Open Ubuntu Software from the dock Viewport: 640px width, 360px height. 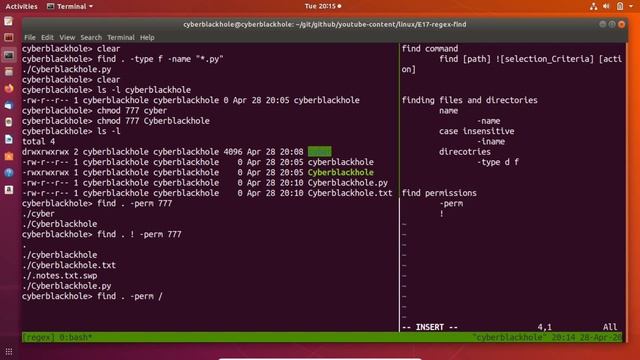[x=9, y=156]
